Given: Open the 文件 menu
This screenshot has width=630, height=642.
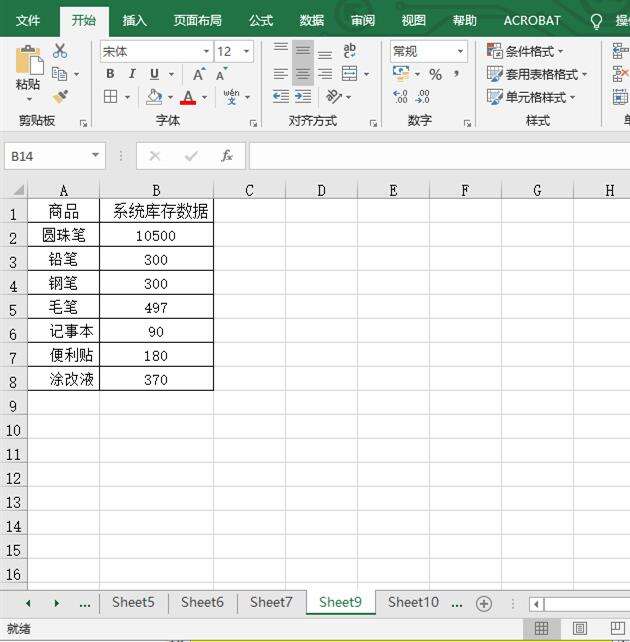Looking at the screenshot, I should click(x=28, y=20).
